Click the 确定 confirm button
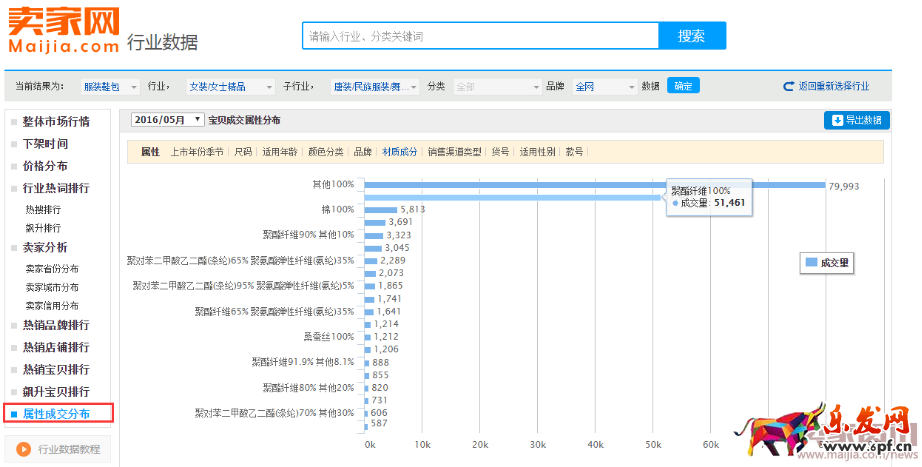The height and width of the screenshot is (467, 922). [x=683, y=86]
